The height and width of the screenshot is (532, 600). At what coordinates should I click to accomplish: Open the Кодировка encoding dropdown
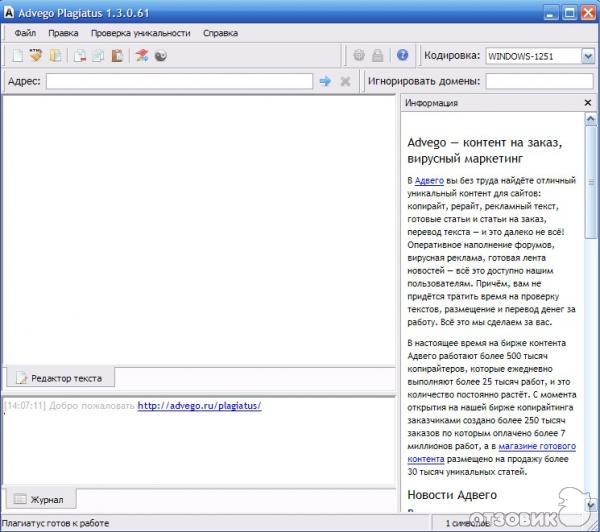[x=588, y=56]
